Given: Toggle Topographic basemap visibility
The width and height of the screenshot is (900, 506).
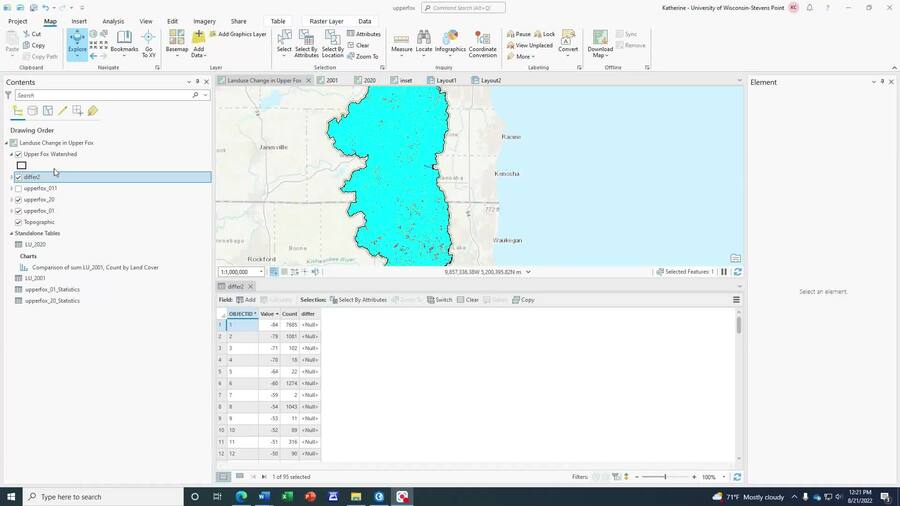Looking at the screenshot, I should pos(18,222).
